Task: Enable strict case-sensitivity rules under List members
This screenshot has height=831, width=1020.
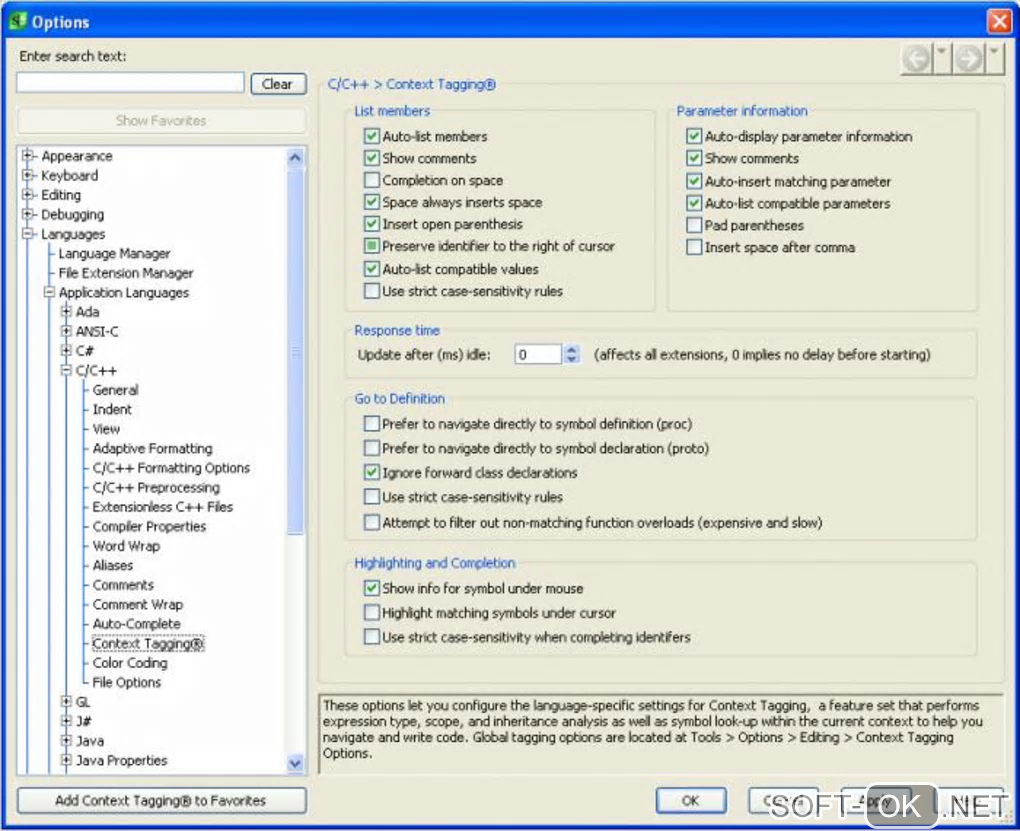Action: [x=371, y=291]
